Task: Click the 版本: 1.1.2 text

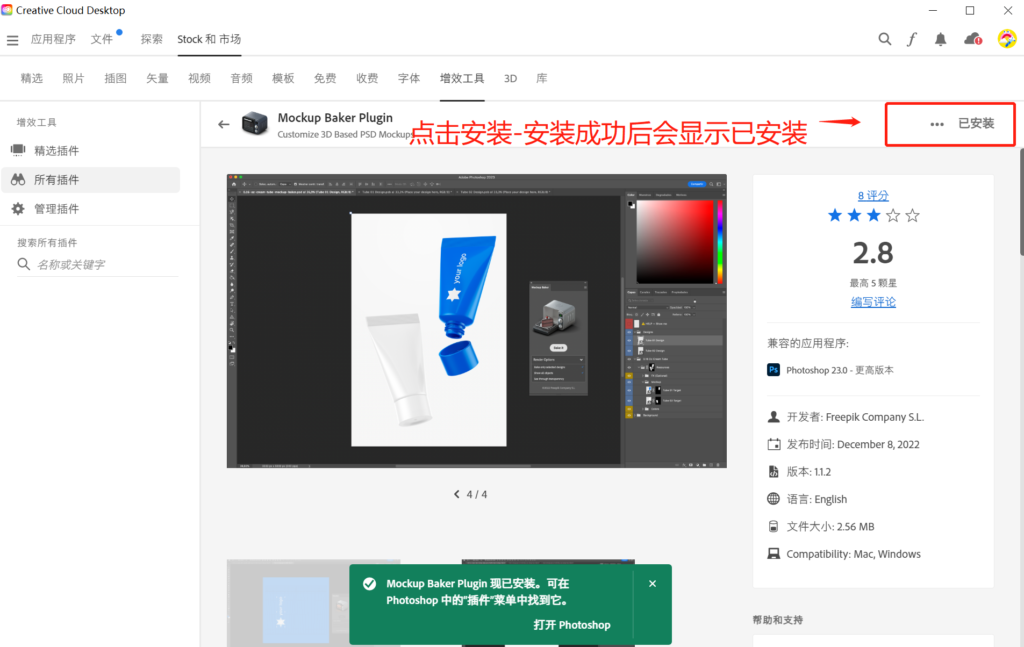Action: (x=808, y=471)
